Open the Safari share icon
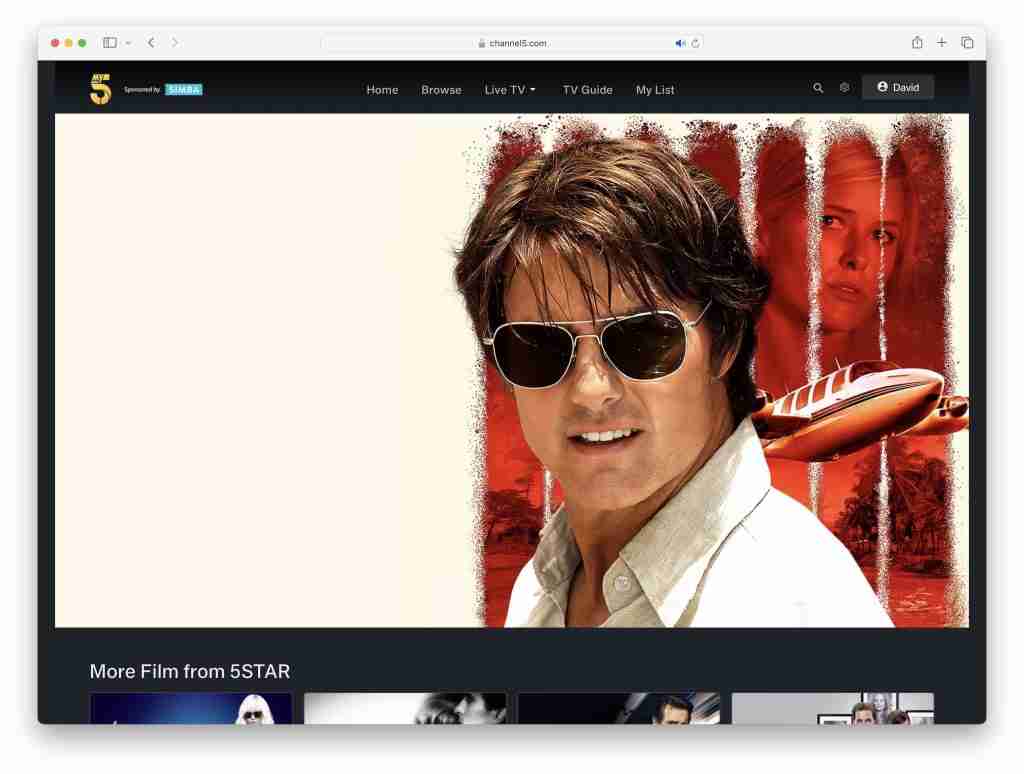This screenshot has width=1024, height=774. pyautogui.click(x=917, y=42)
